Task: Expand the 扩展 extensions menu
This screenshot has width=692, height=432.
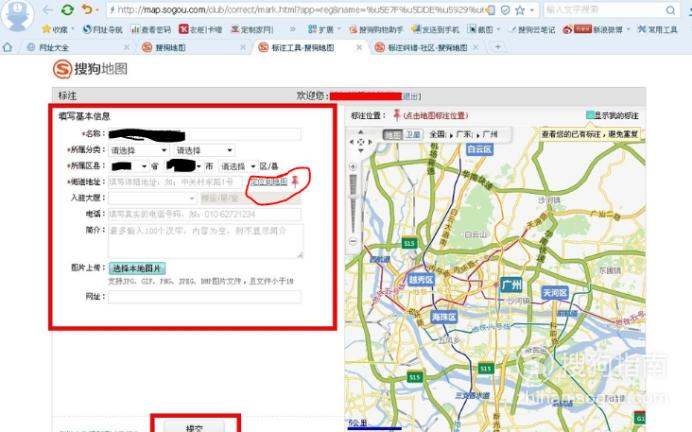Action: click(x=324, y=30)
